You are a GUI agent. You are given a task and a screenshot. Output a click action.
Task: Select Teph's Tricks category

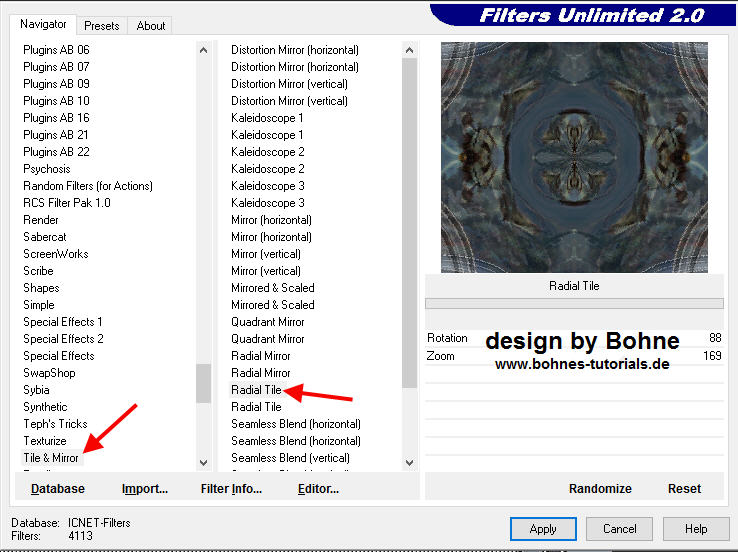[55, 424]
